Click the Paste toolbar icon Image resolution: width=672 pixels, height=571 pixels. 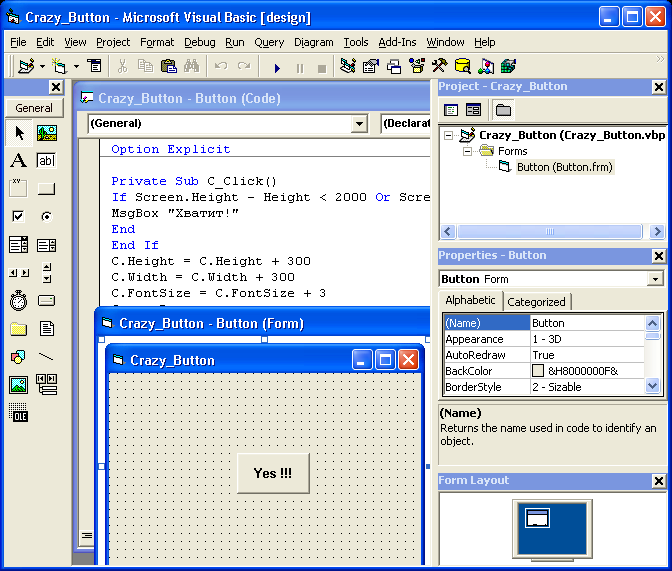click(x=168, y=66)
